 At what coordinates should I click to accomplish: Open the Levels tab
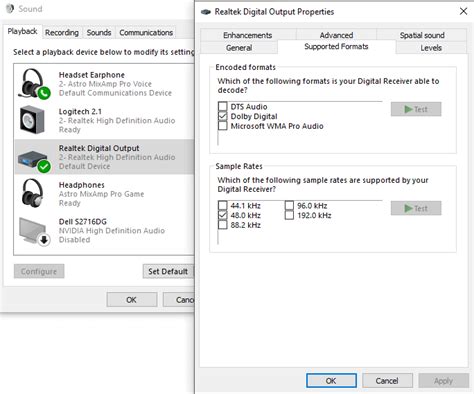431,48
